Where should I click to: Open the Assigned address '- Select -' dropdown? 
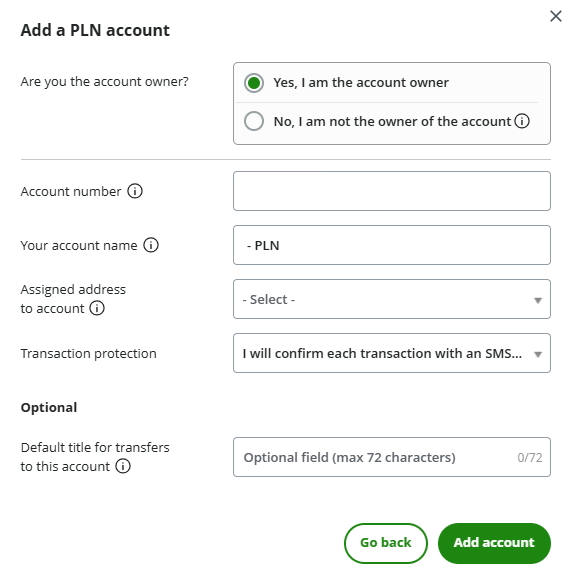[x=392, y=299]
